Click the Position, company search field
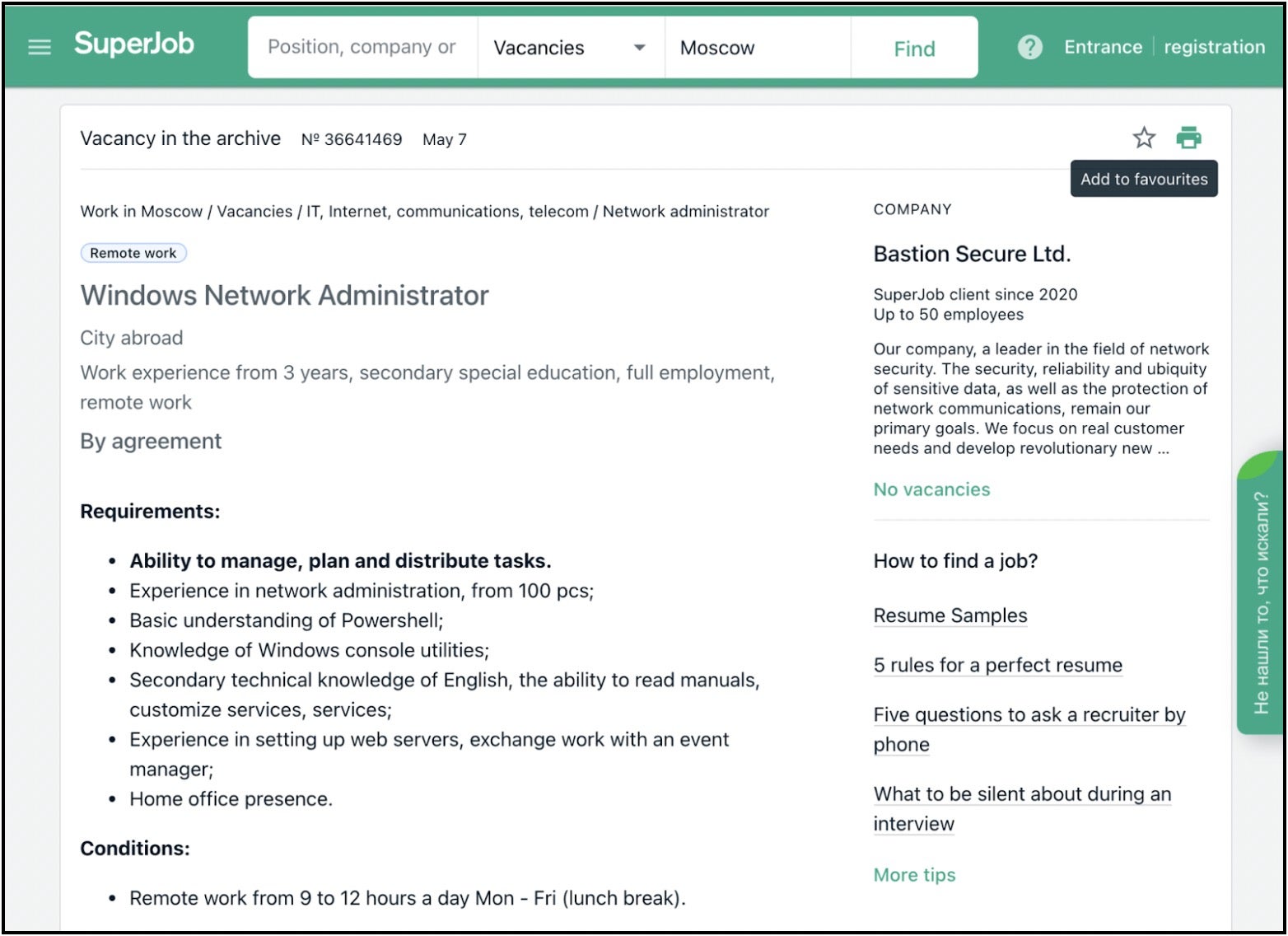This screenshot has width=1288, height=936. point(362,47)
